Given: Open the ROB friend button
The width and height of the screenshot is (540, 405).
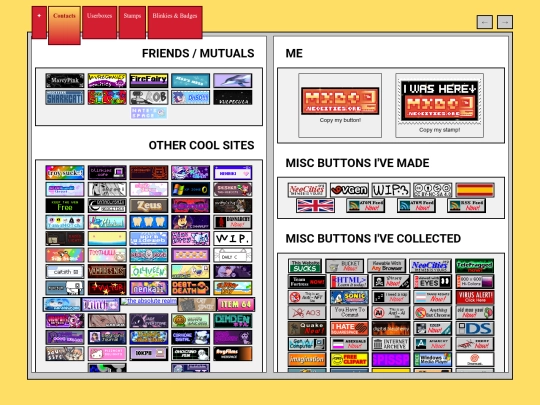Looking at the screenshot, I should [x=149, y=97].
